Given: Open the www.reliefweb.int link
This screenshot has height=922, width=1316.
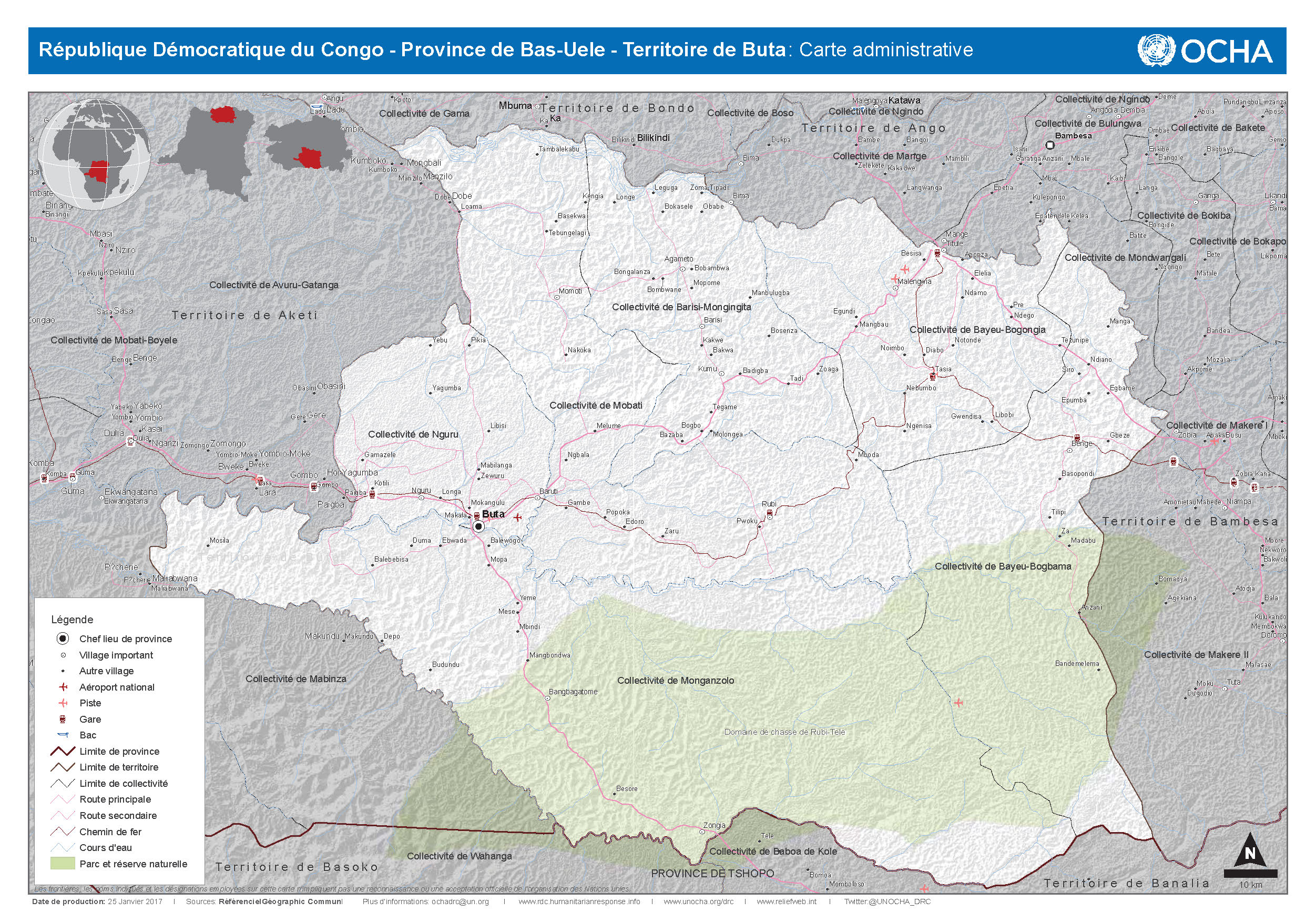Looking at the screenshot, I should [787, 901].
